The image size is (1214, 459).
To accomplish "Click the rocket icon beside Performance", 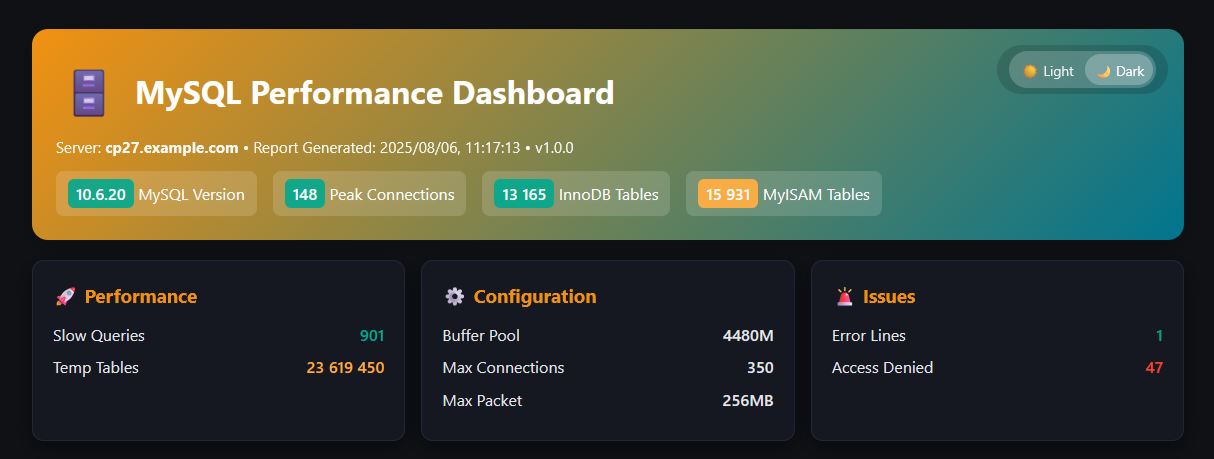I will pyautogui.click(x=65, y=296).
